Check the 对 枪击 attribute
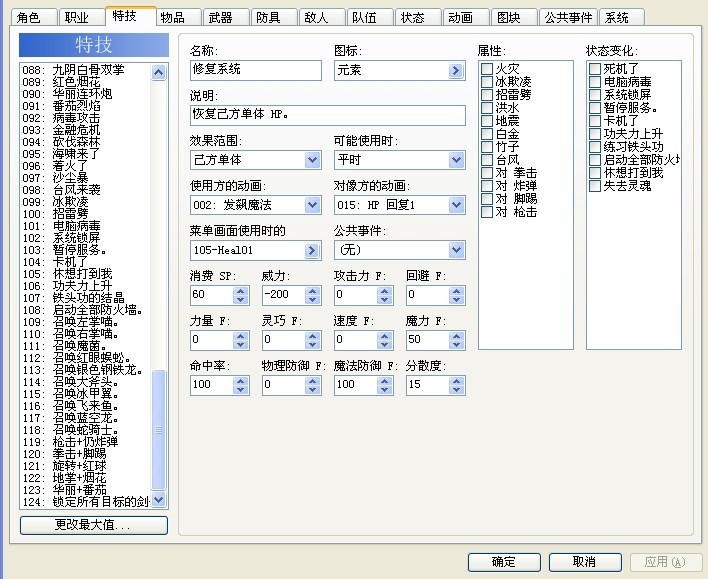 (487, 212)
